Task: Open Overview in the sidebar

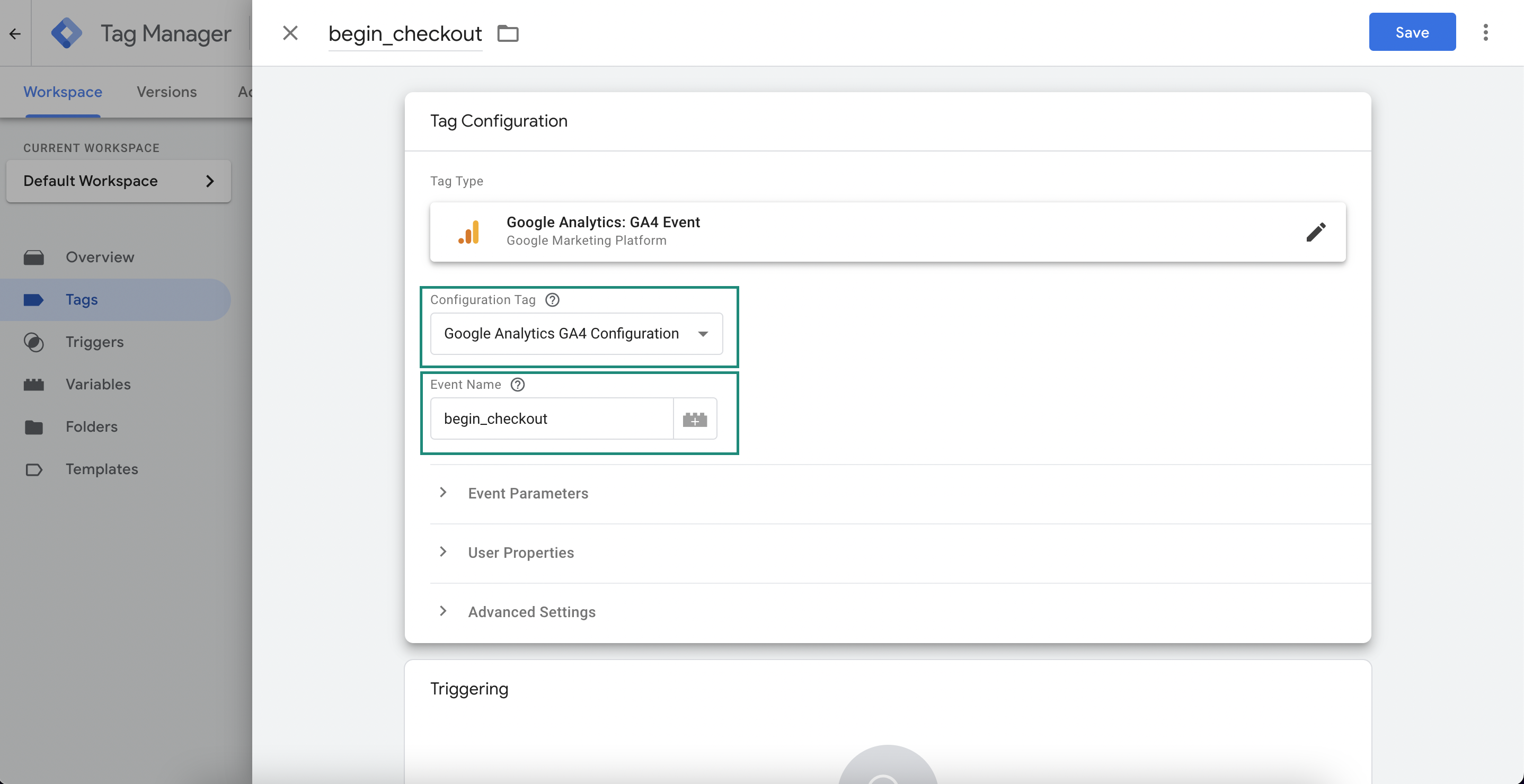Action: pos(116,257)
